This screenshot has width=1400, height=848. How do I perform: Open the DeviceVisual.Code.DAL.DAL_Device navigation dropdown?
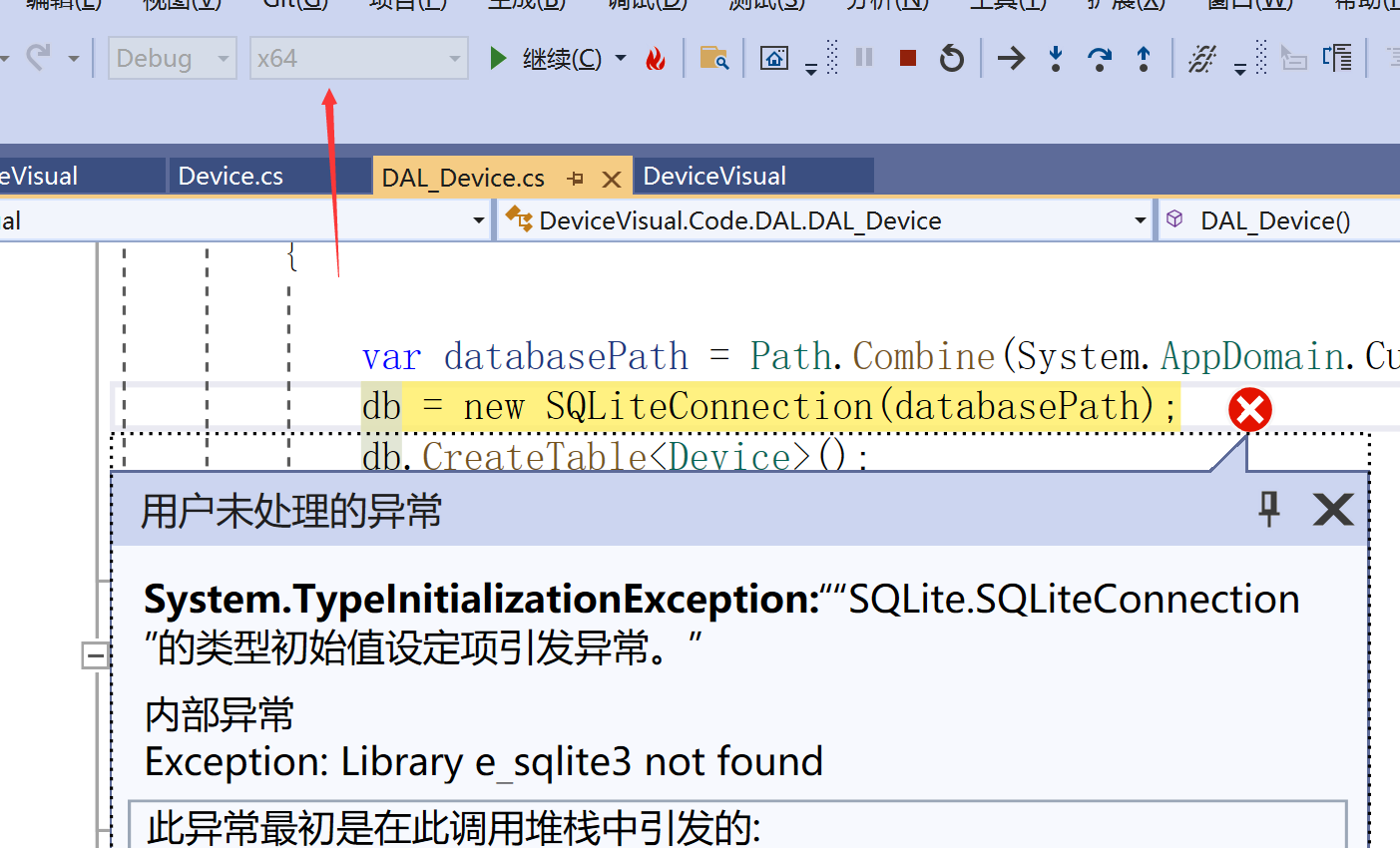click(x=1139, y=219)
